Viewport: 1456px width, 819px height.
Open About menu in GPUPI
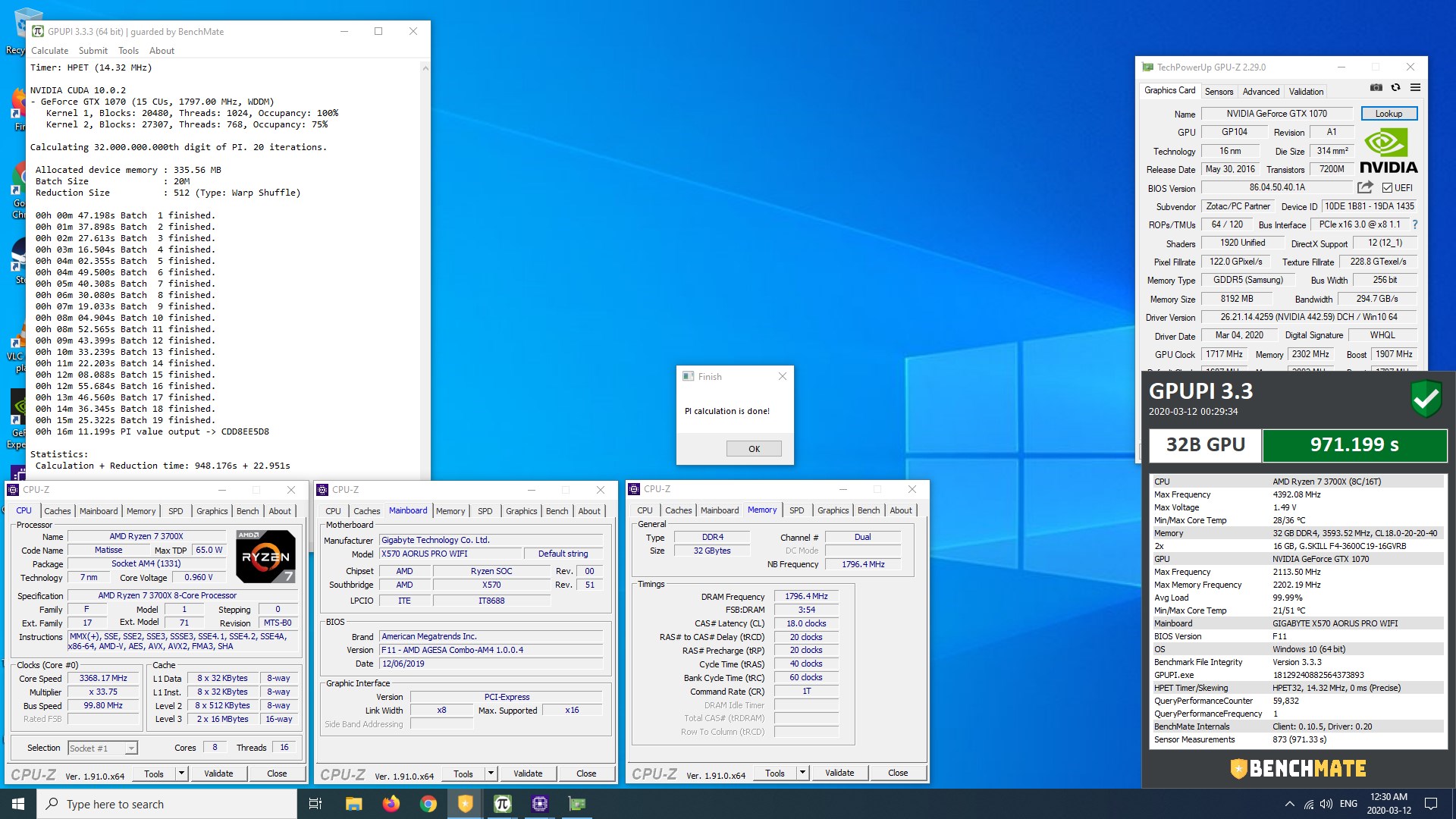coord(162,51)
